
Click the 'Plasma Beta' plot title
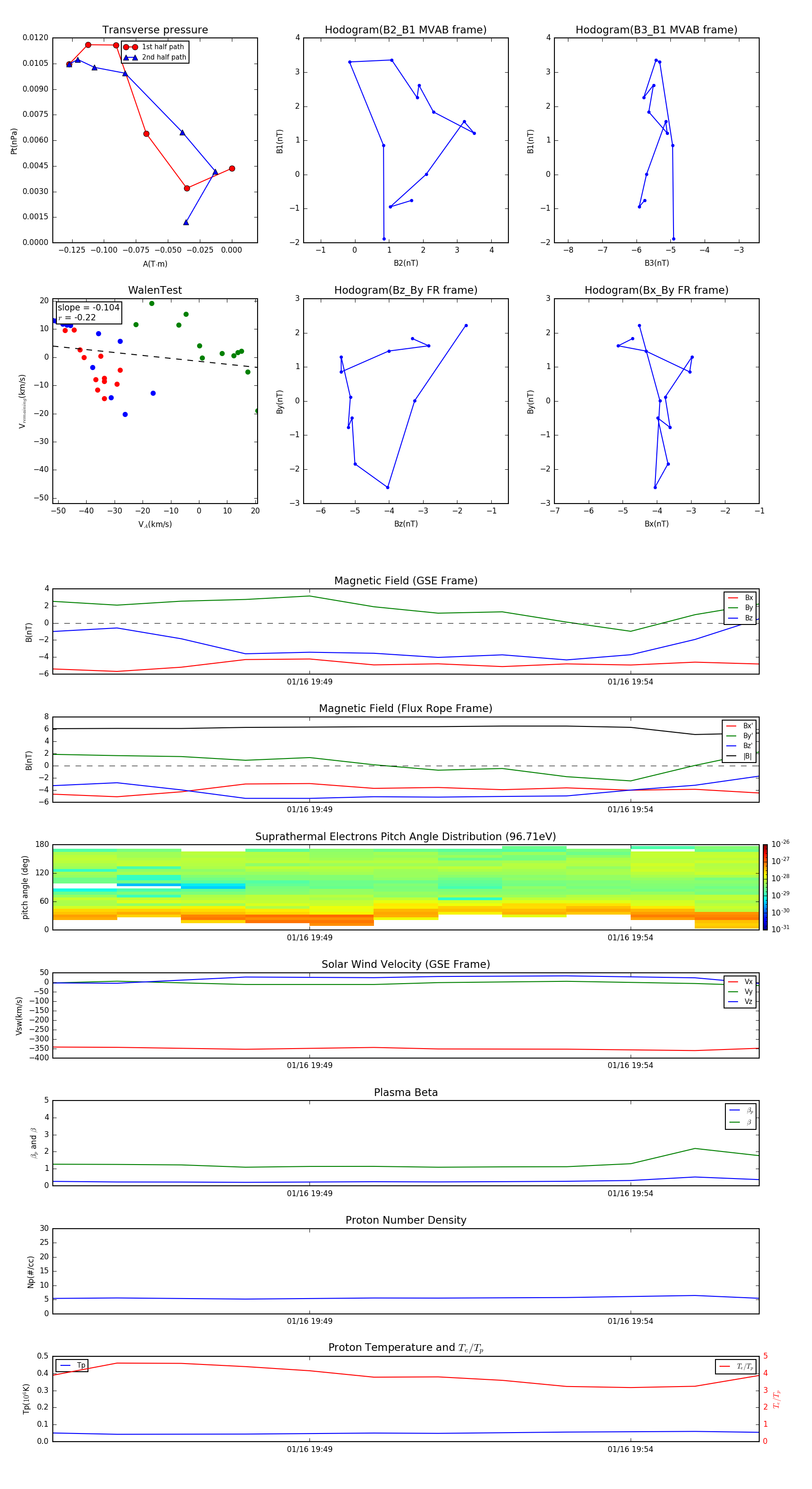(x=406, y=1093)
